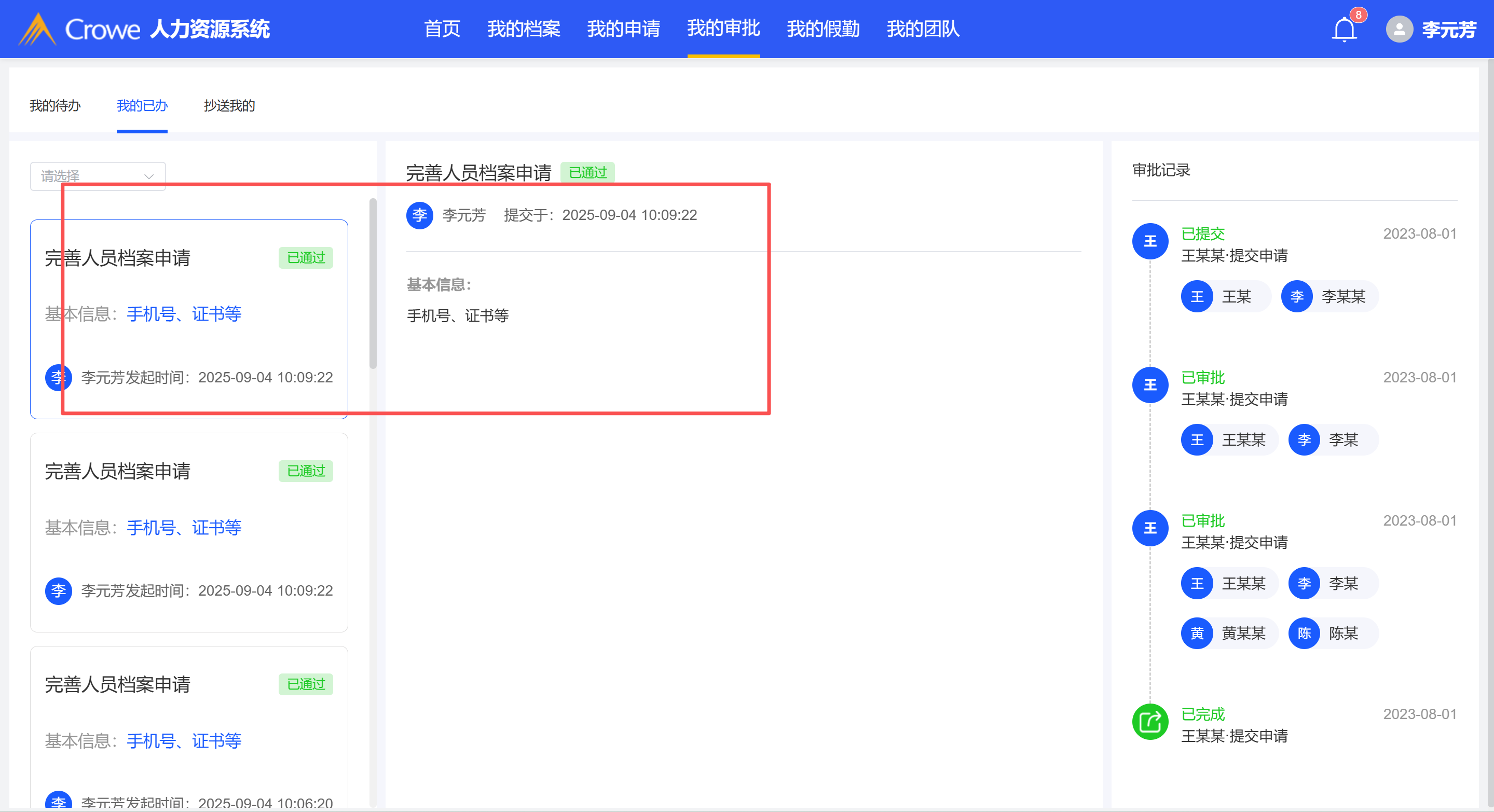Click 李 avatar beside submitter 李元芳
Viewport: 1494px width, 812px height.
tap(419, 215)
